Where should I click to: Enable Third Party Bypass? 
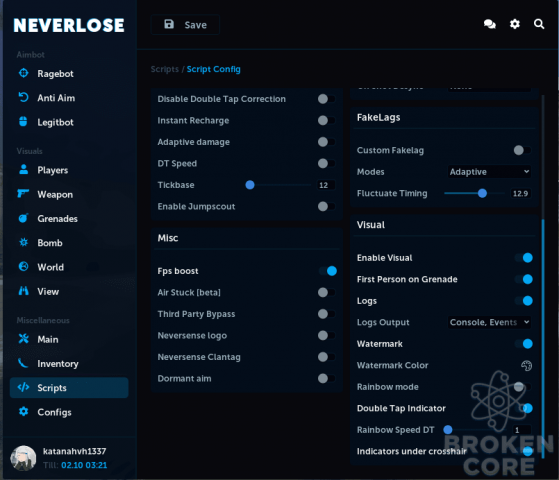tap(326, 314)
